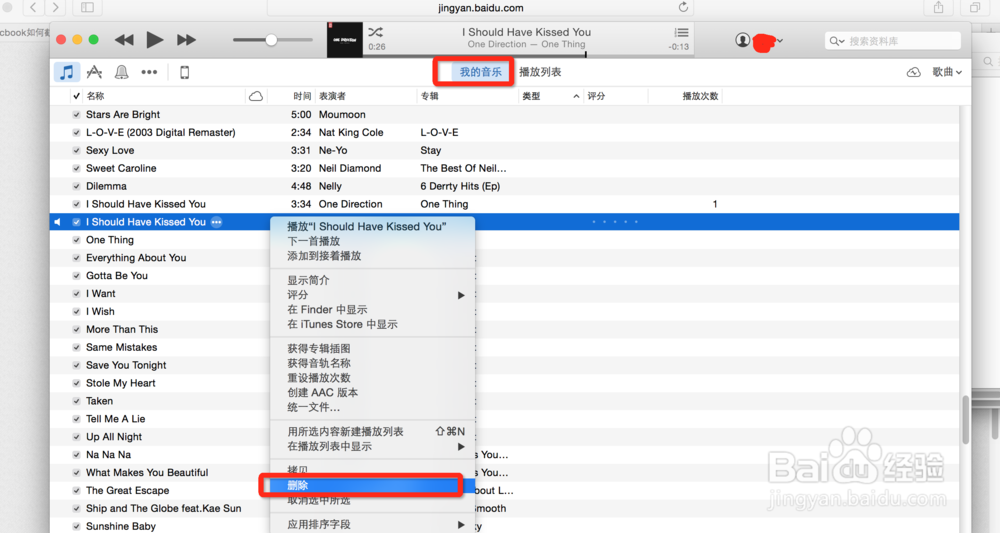Click the 搜索资料库 search field
Screen dimensions: 1000x533
(893, 41)
